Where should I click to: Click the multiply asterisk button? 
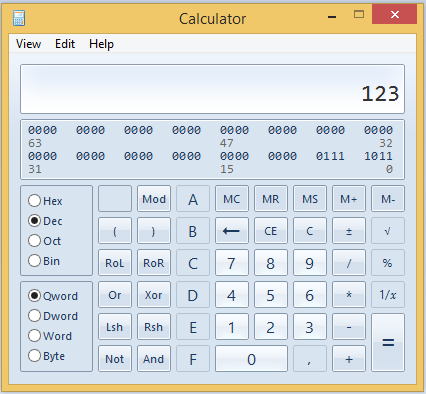point(349,295)
